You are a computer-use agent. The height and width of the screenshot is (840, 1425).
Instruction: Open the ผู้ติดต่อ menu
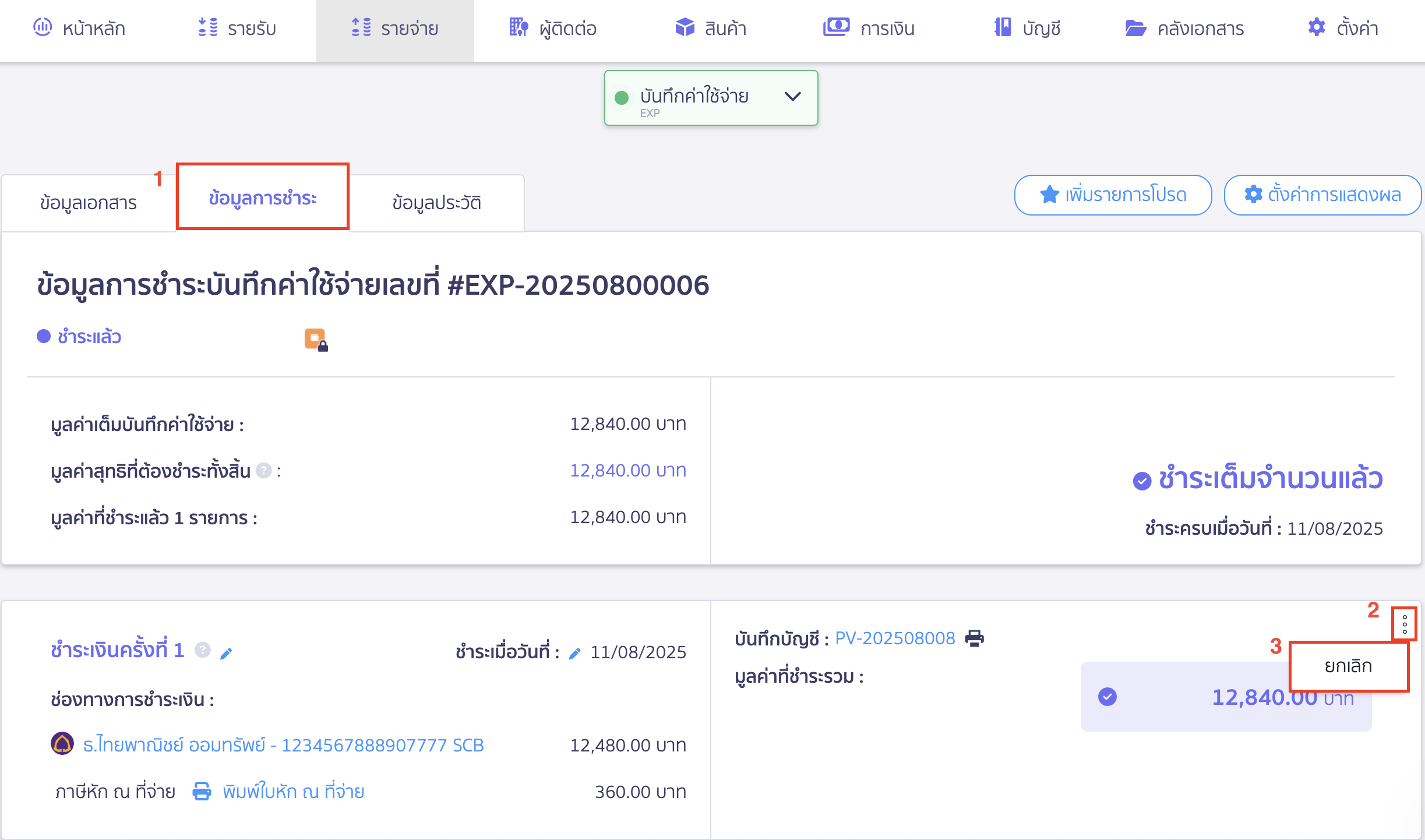[x=553, y=28]
